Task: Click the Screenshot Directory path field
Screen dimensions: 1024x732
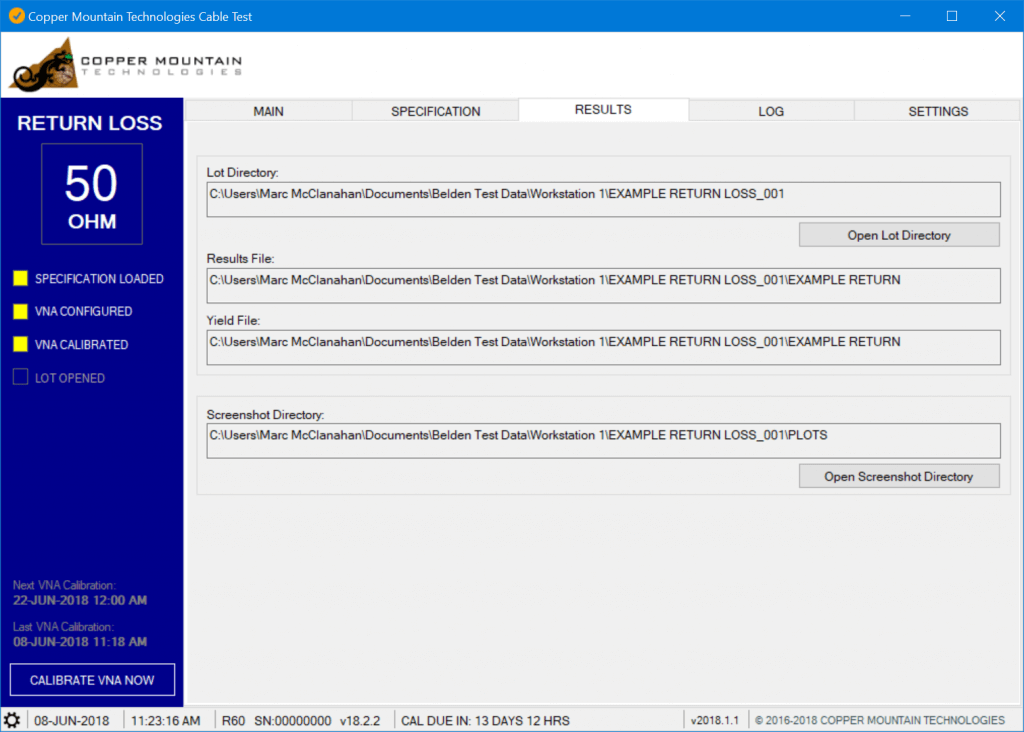Action: click(603, 440)
